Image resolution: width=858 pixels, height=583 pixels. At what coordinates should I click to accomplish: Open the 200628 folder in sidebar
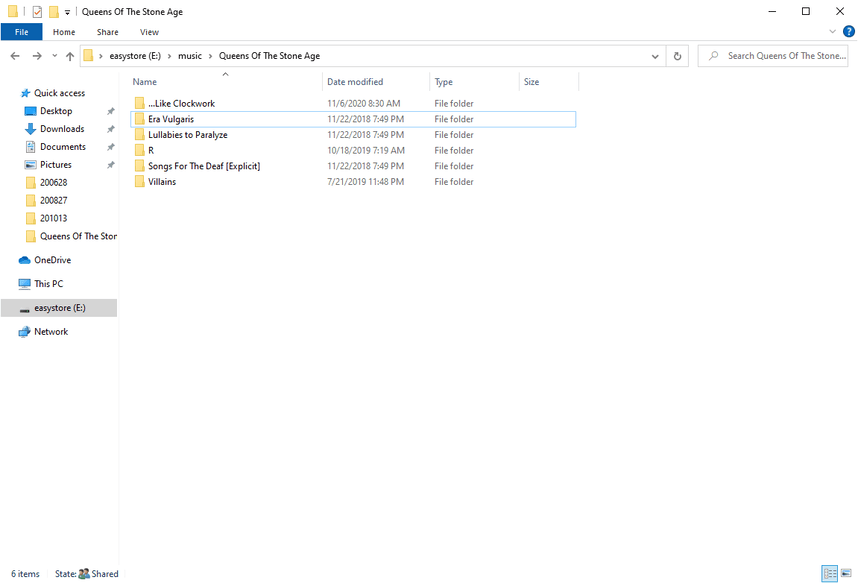pos(53,182)
